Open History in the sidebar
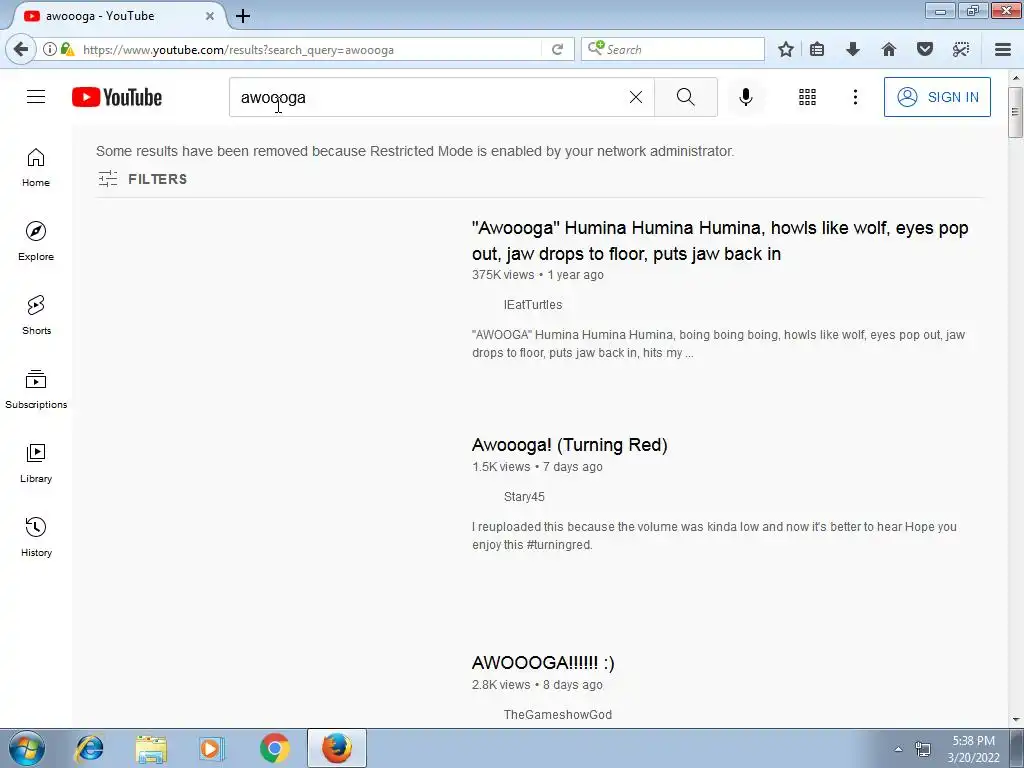1024x768 pixels. pyautogui.click(x=36, y=537)
